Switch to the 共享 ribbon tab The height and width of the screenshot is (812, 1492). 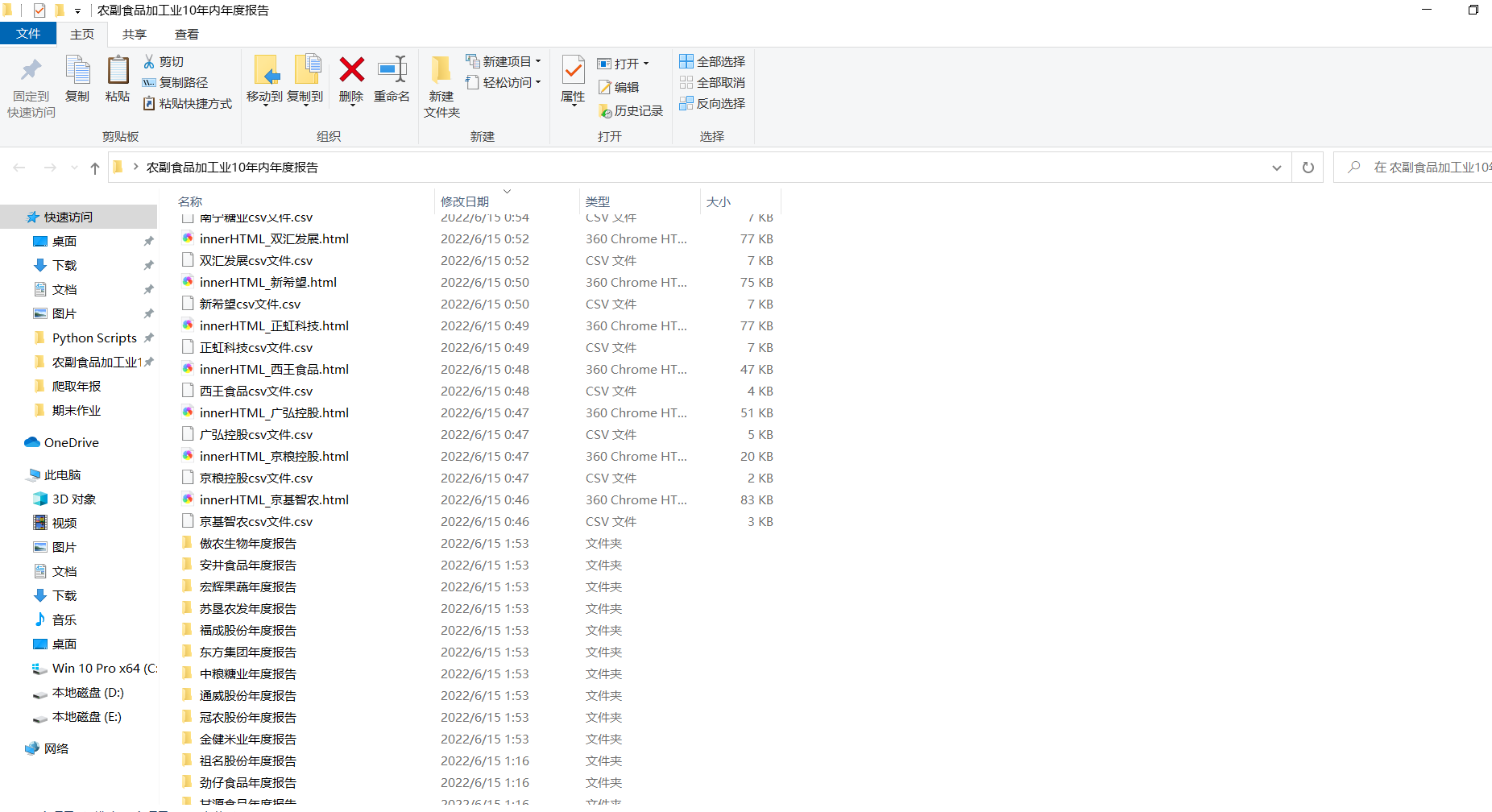(135, 34)
